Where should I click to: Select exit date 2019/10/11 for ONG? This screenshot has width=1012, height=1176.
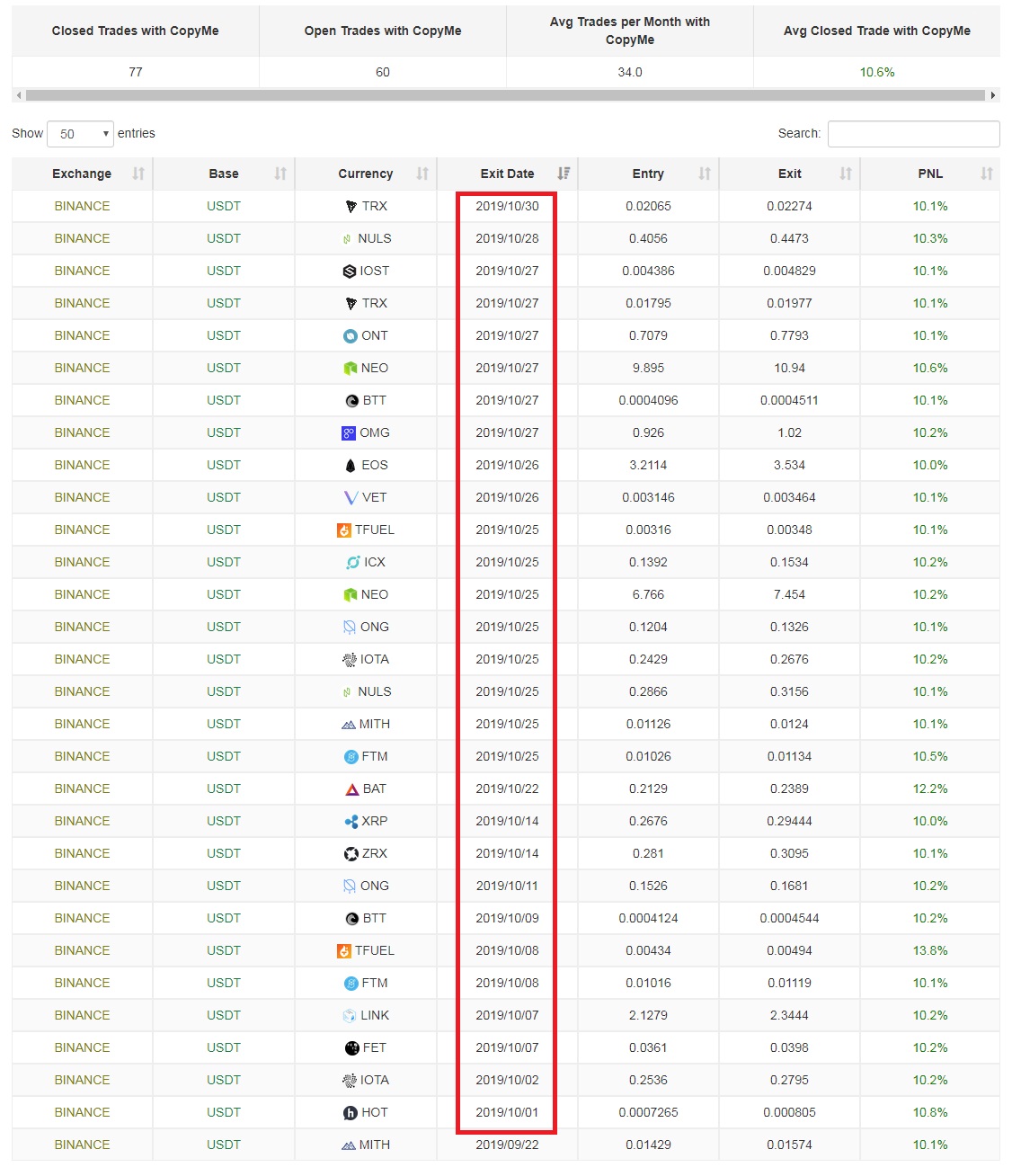(507, 886)
